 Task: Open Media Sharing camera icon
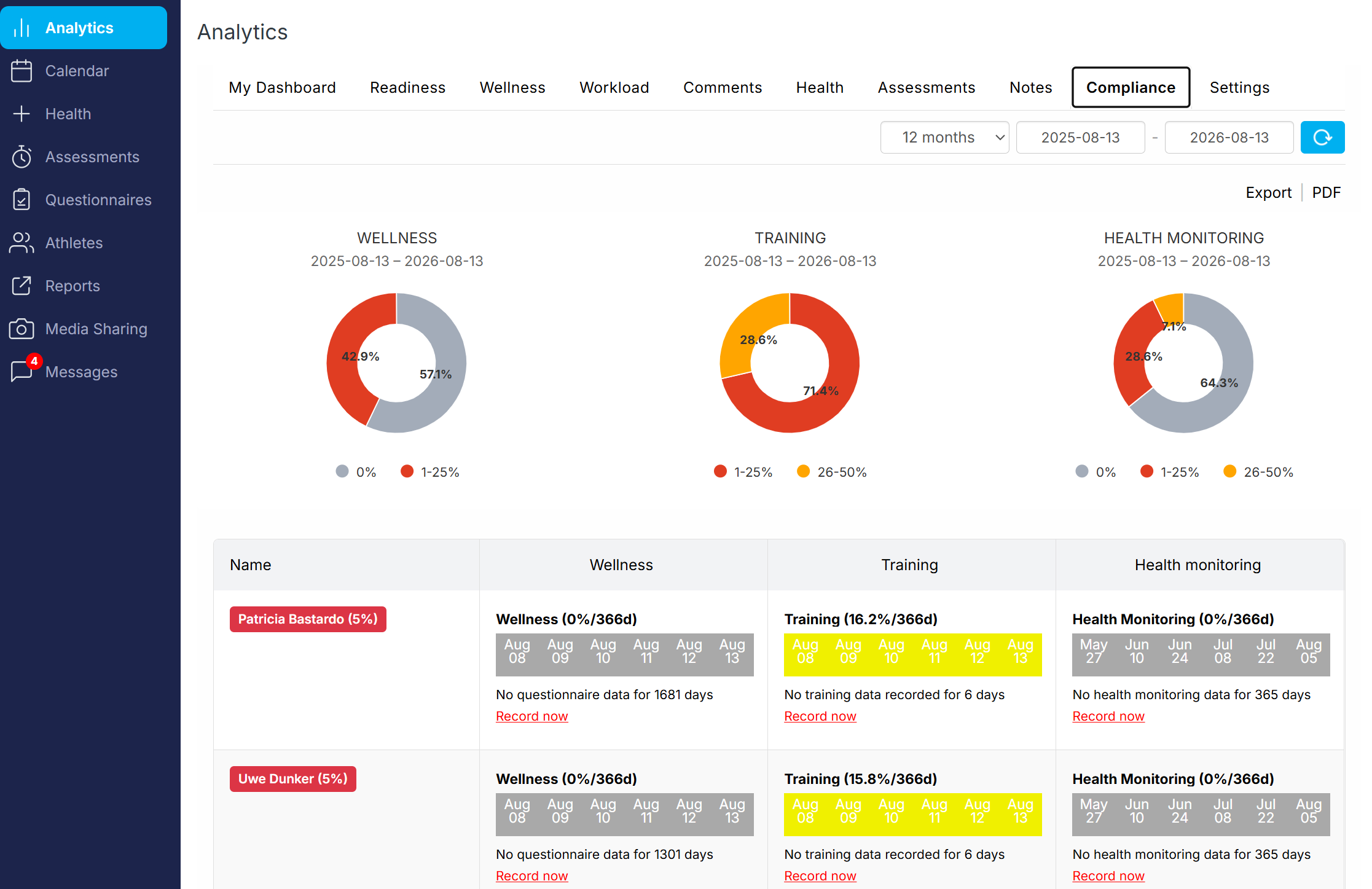pos(22,329)
